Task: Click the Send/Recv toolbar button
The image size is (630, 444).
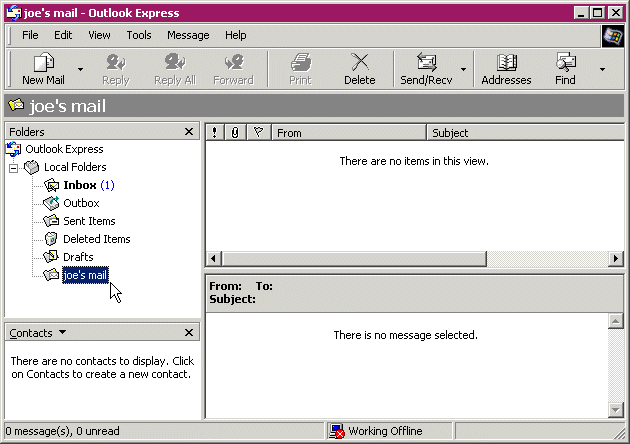Action: [426, 69]
